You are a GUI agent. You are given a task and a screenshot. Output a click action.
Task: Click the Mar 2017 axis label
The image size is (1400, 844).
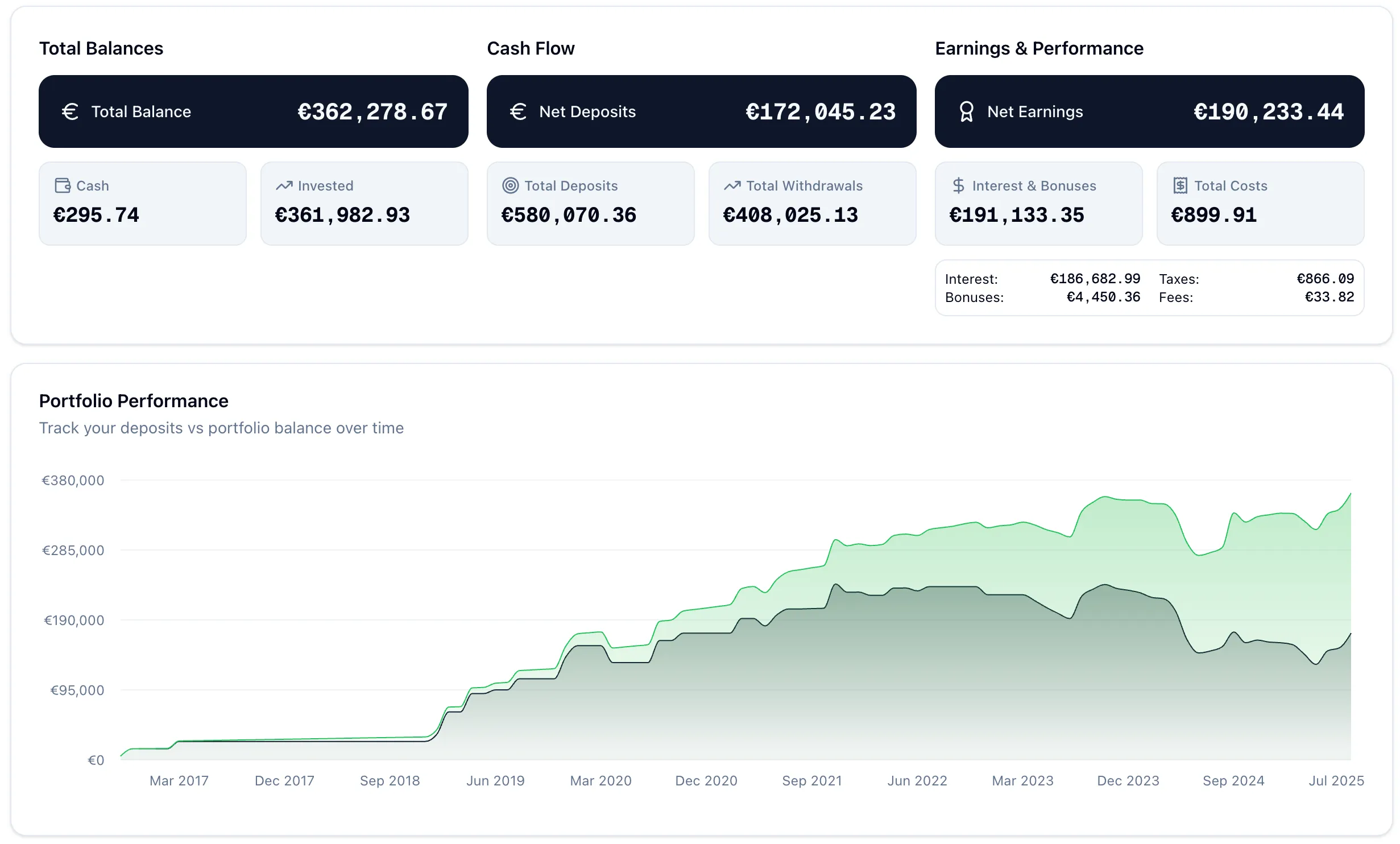click(179, 781)
